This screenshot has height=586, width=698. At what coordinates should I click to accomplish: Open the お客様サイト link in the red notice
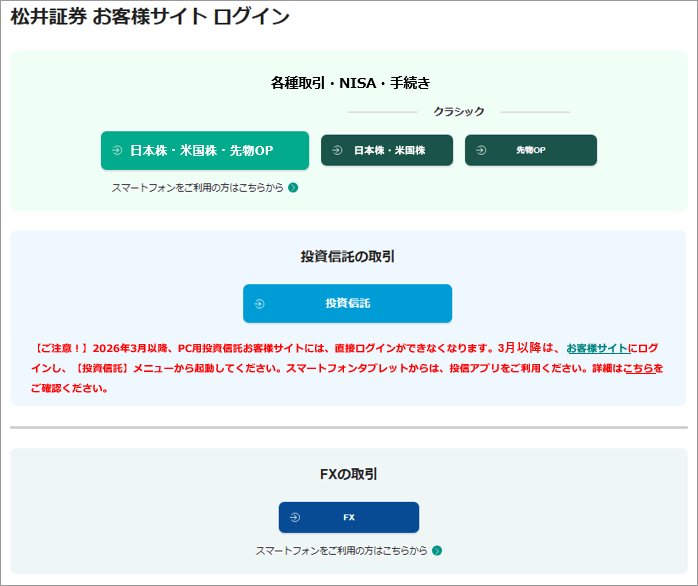coord(597,348)
